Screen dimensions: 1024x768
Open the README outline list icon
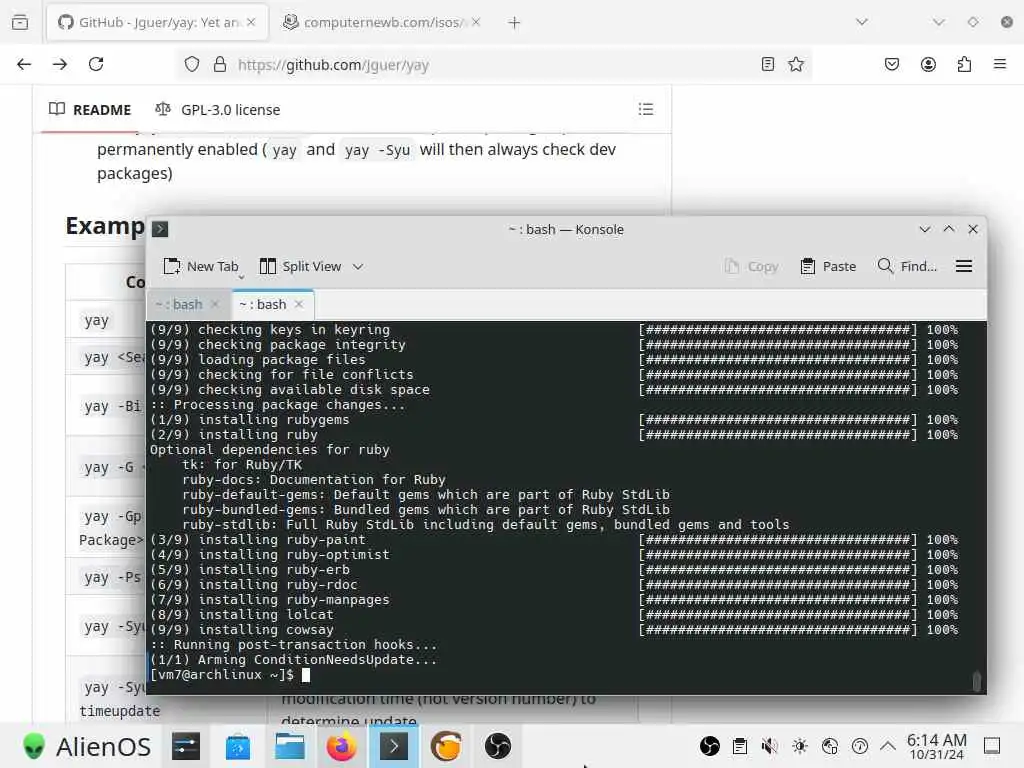[x=646, y=110]
